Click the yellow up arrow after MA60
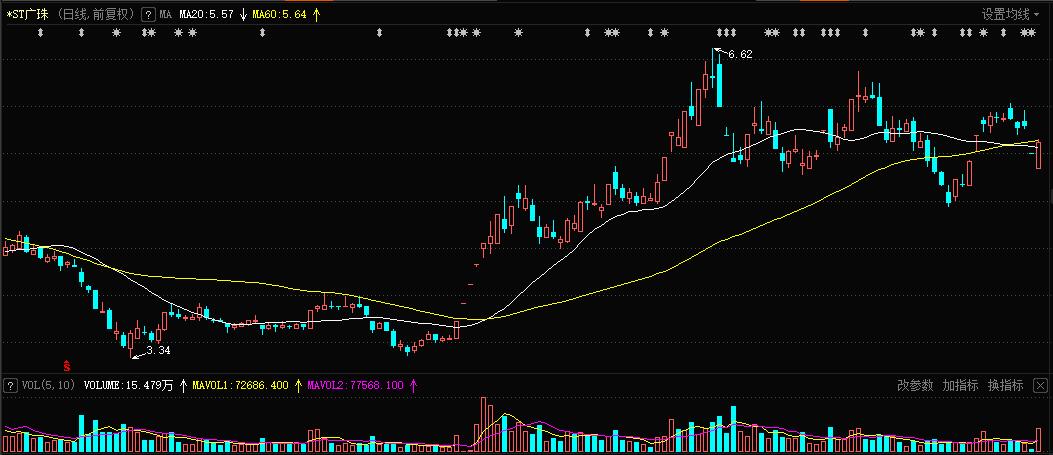 (317, 15)
